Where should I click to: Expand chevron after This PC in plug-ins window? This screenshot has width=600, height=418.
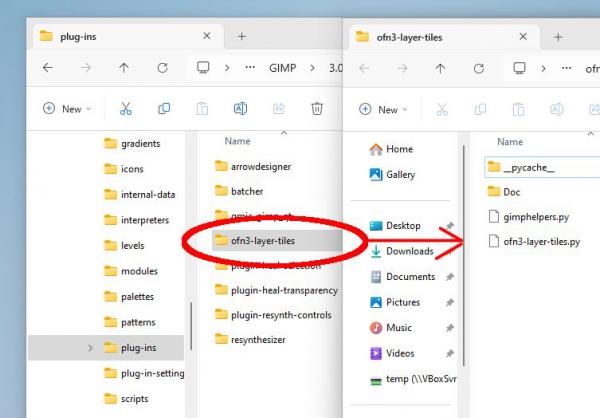[227, 68]
